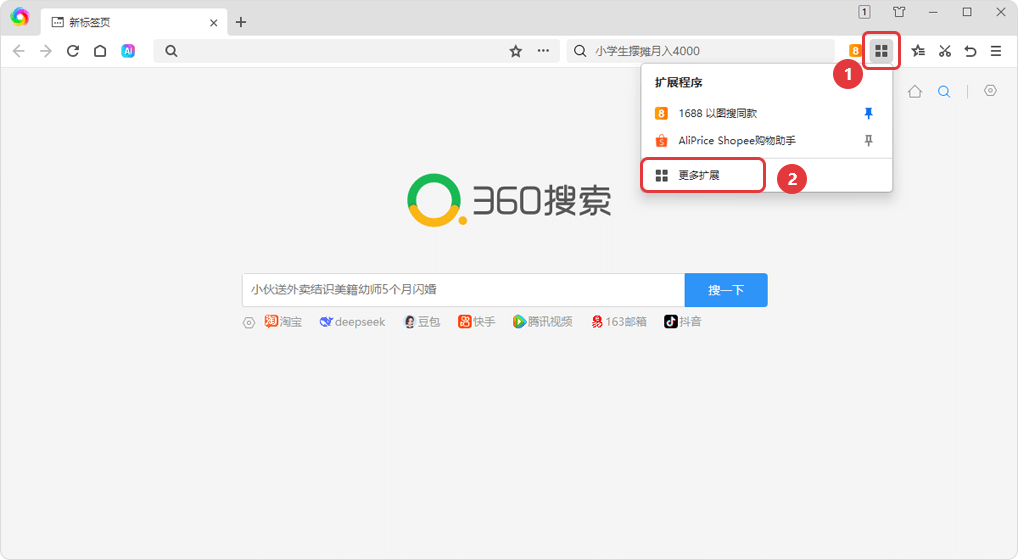
Task: Select 更多扩展 in the extensions popup
Action: 700,176
